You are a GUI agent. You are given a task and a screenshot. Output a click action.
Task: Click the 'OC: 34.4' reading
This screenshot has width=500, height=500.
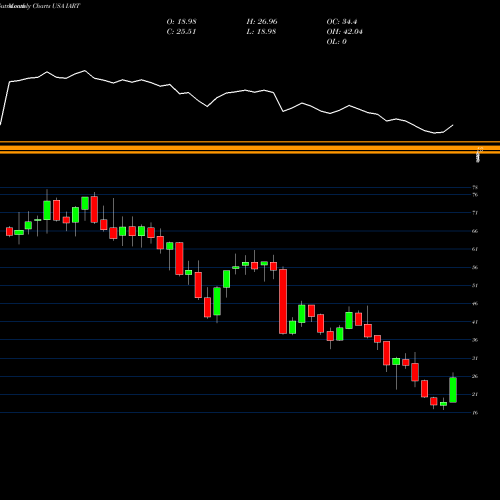(x=342, y=22)
